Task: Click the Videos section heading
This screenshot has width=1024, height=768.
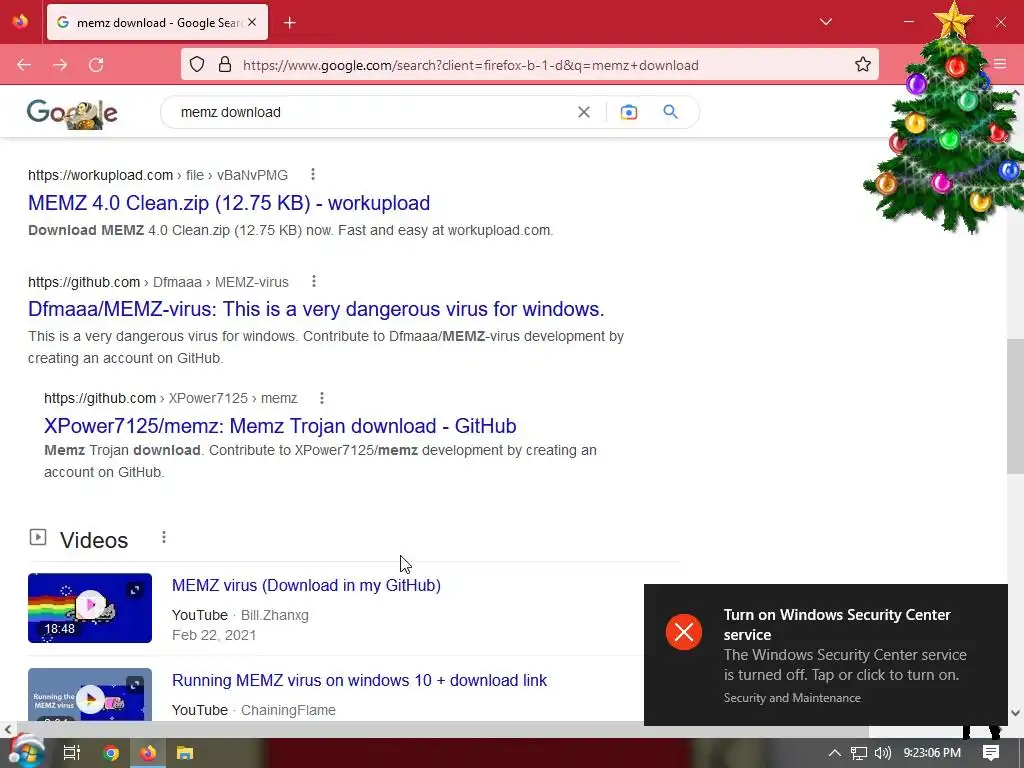Action: pyautogui.click(x=94, y=540)
